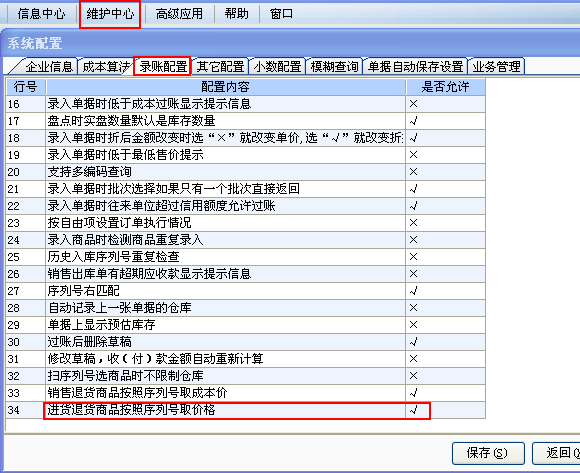This screenshot has width=580, height=473.
Task: Switch to the 其它配置 tab
Action: click(220, 67)
